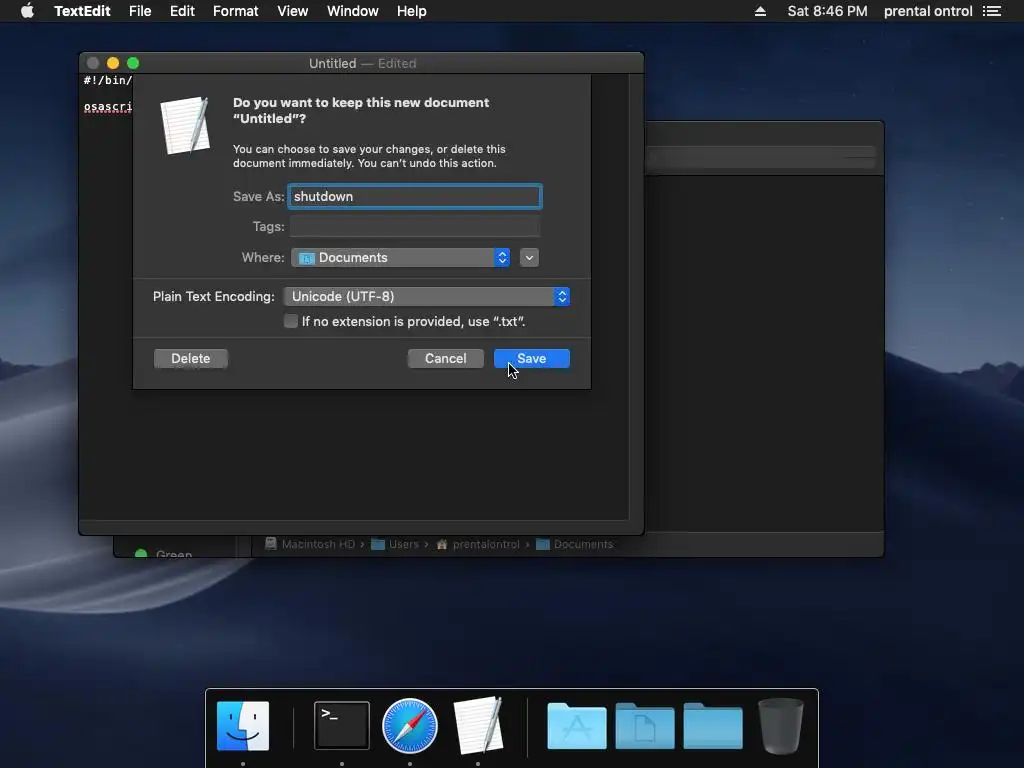Click the Save As filename field

point(415,197)
